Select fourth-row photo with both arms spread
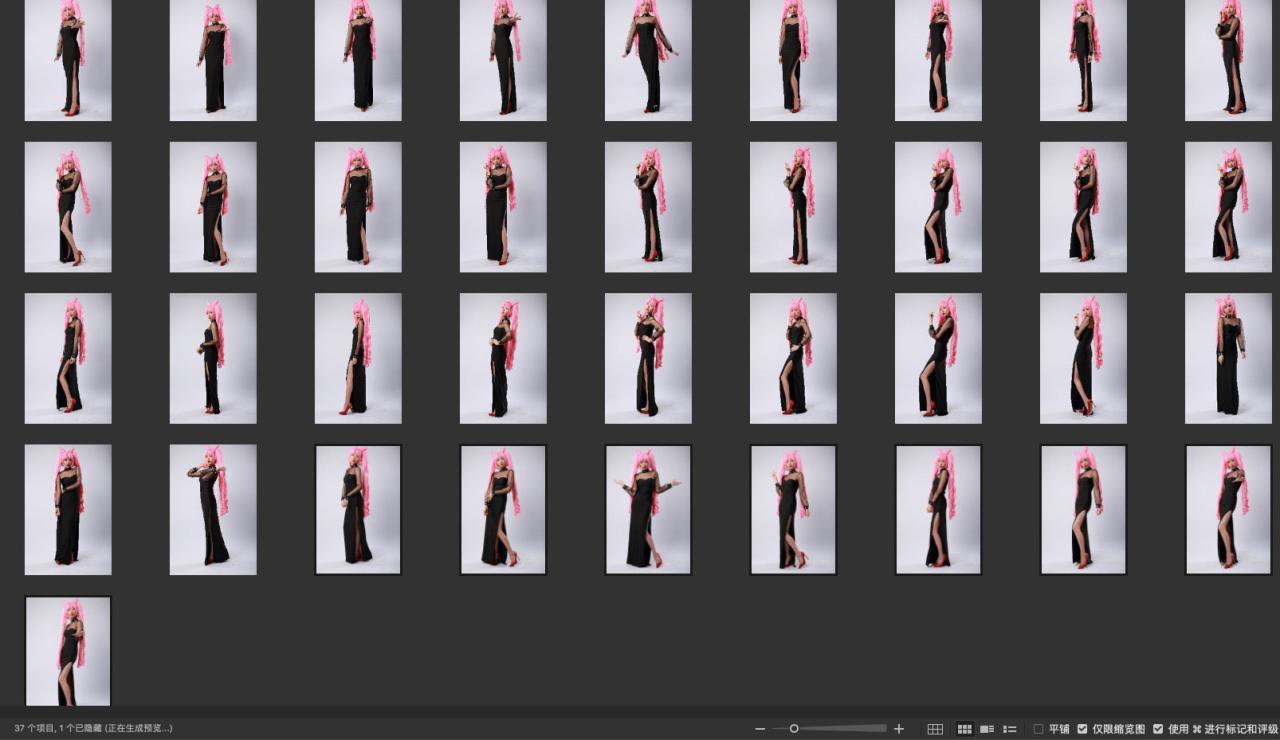1280x740 pixels. (x=648, y=510)
